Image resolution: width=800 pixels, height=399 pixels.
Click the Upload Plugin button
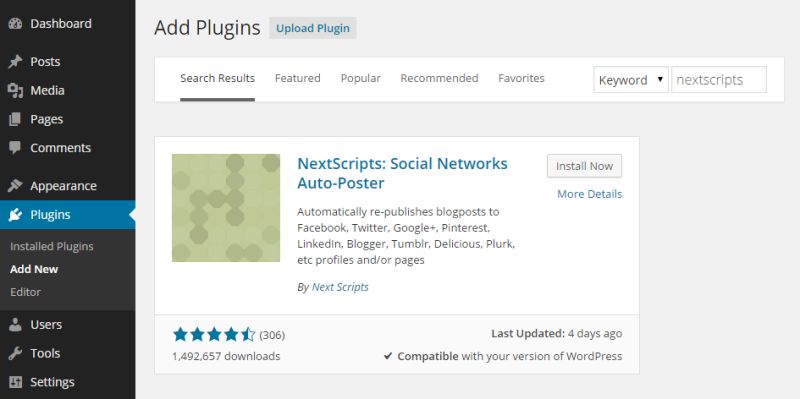pyautogui.click(x=313, y=28)
